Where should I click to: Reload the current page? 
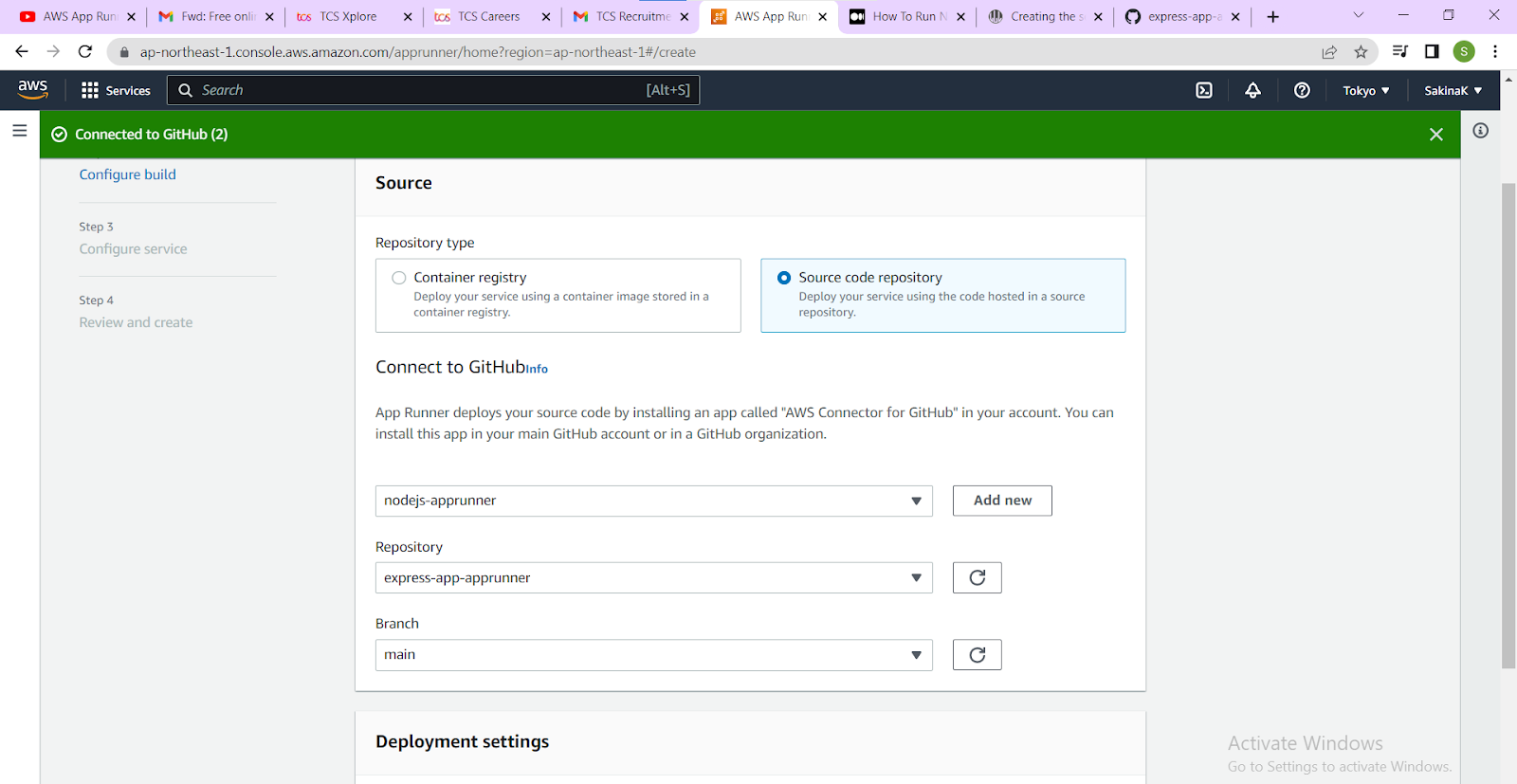85,51
